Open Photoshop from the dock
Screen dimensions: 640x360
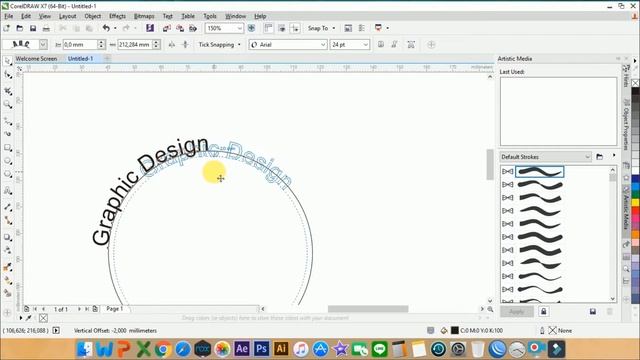[261, 349]
